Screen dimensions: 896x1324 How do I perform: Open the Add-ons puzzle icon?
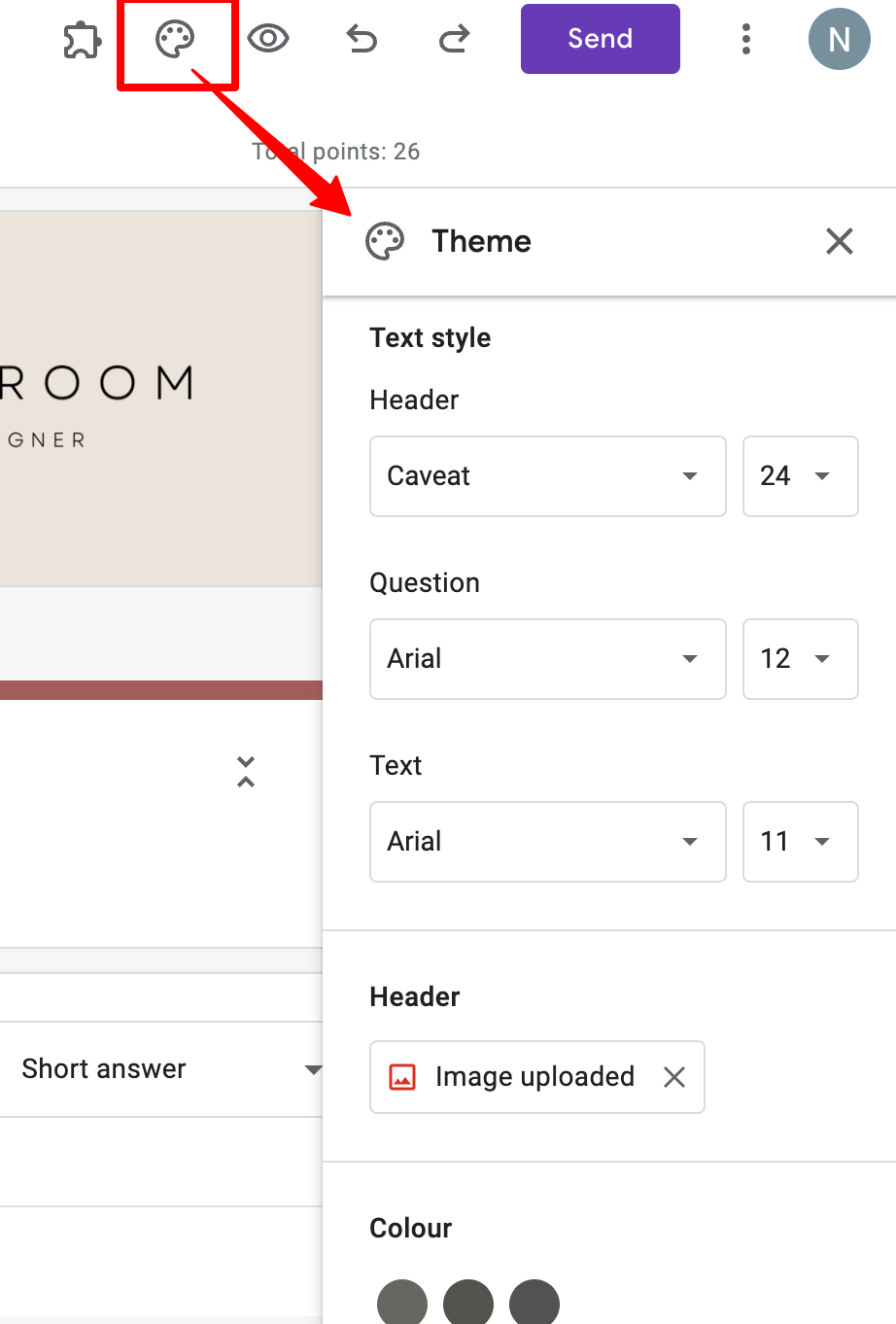82,39
